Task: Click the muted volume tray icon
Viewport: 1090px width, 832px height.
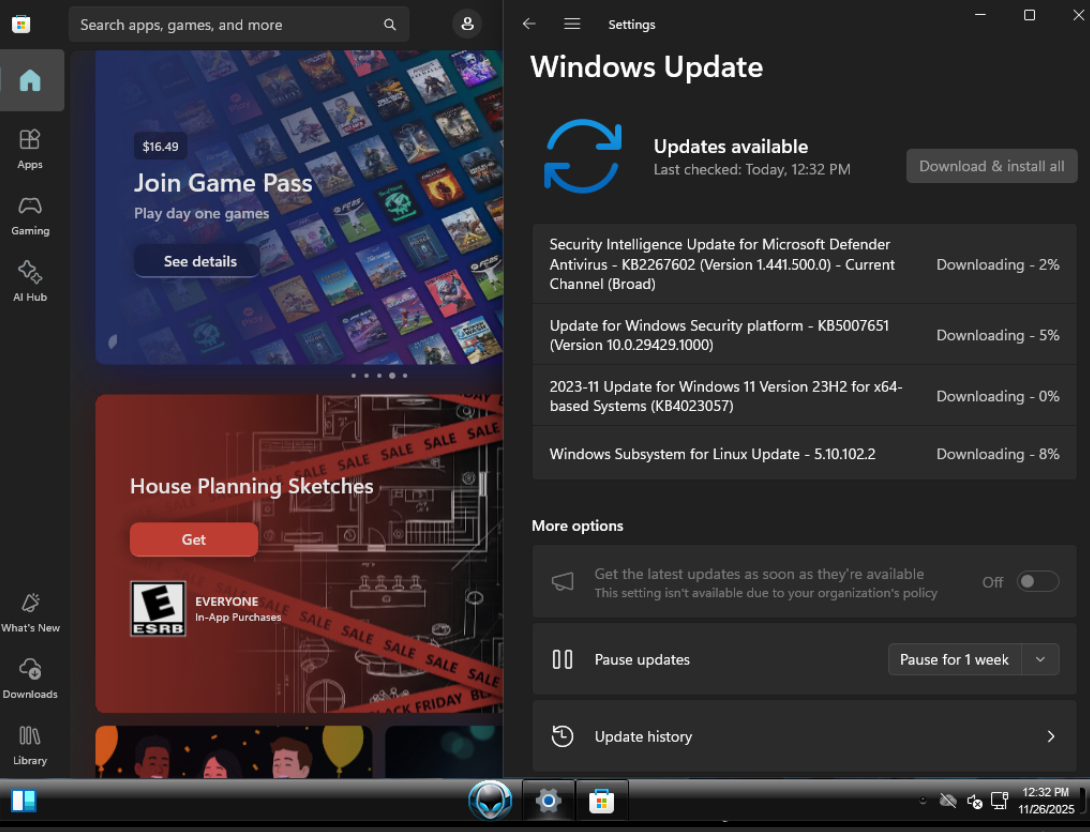Action: pyautogui.click(x=974, y=801)
